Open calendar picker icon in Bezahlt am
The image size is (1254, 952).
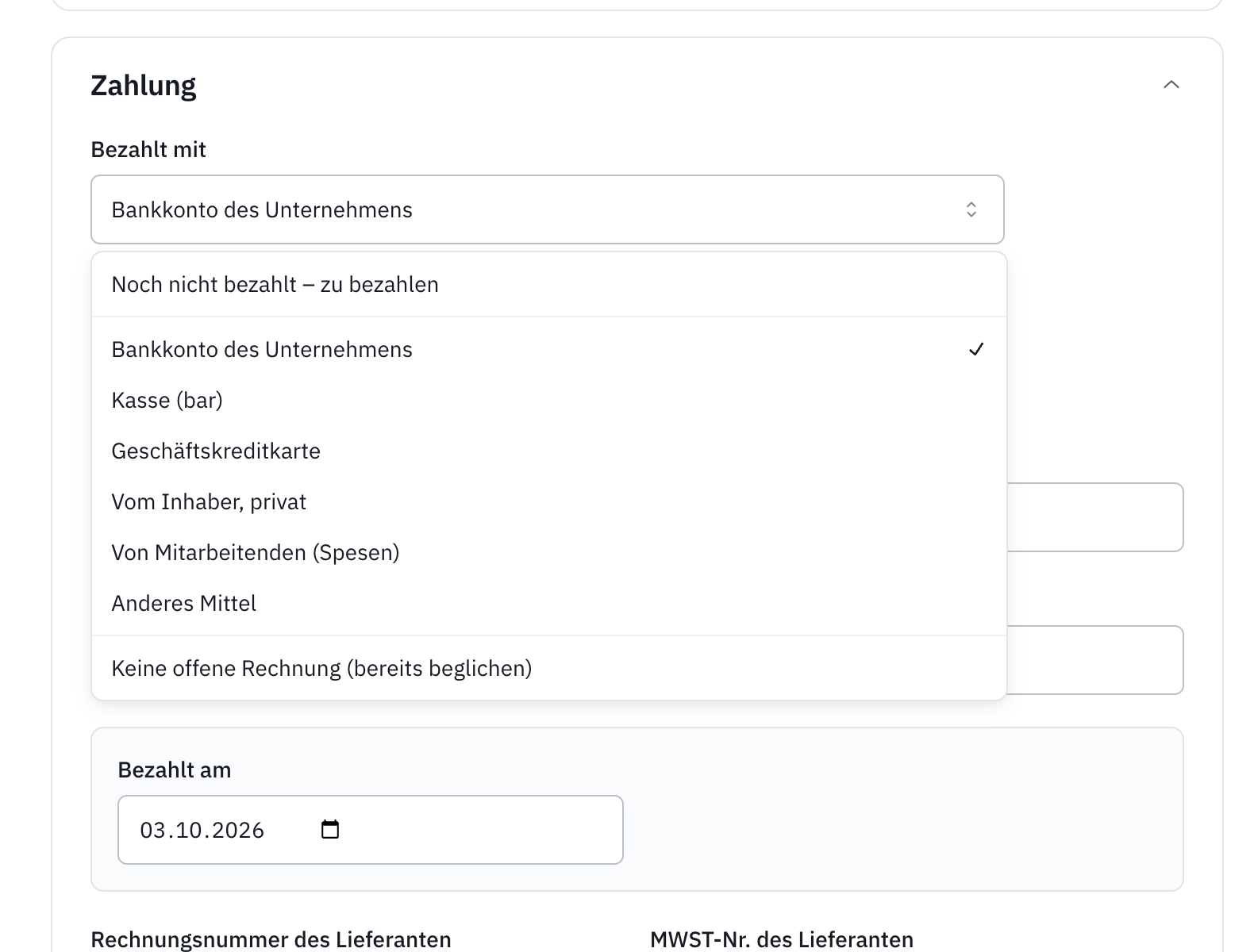[329, 830]
